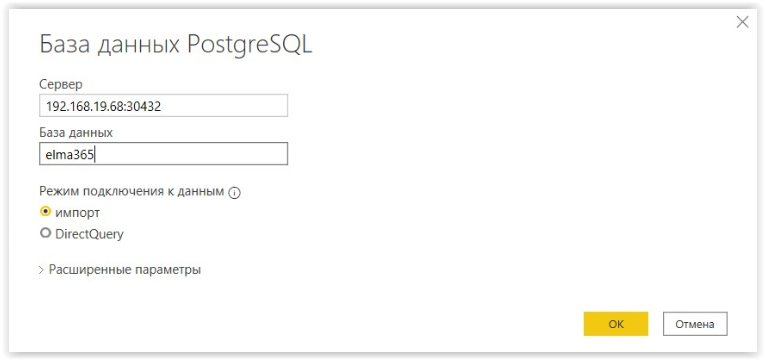Click the dialog title База данных PostgreSQL
The image size is (765, 360).
[175, 46]
